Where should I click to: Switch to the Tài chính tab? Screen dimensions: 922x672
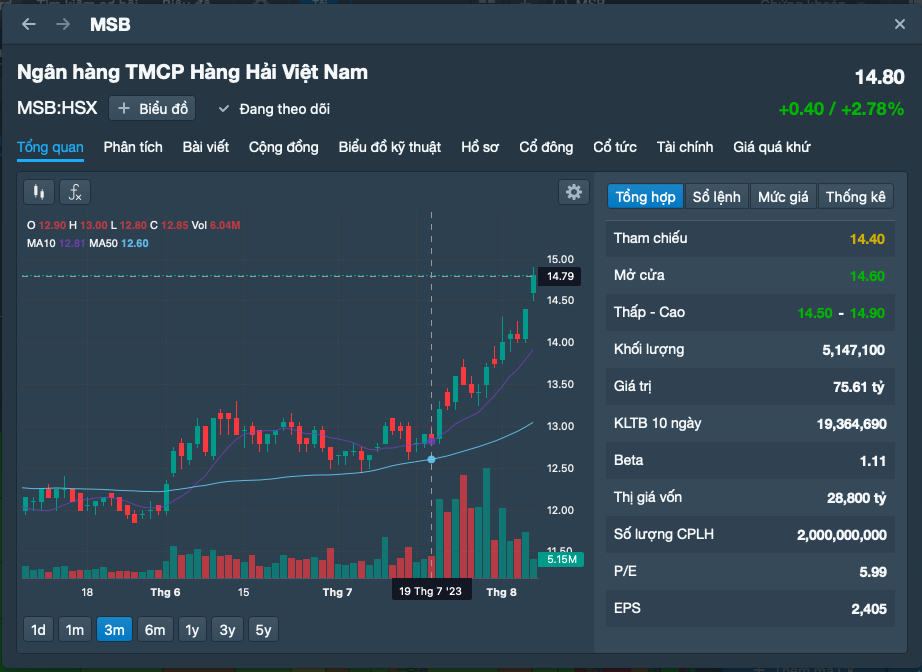pos(685,147)
